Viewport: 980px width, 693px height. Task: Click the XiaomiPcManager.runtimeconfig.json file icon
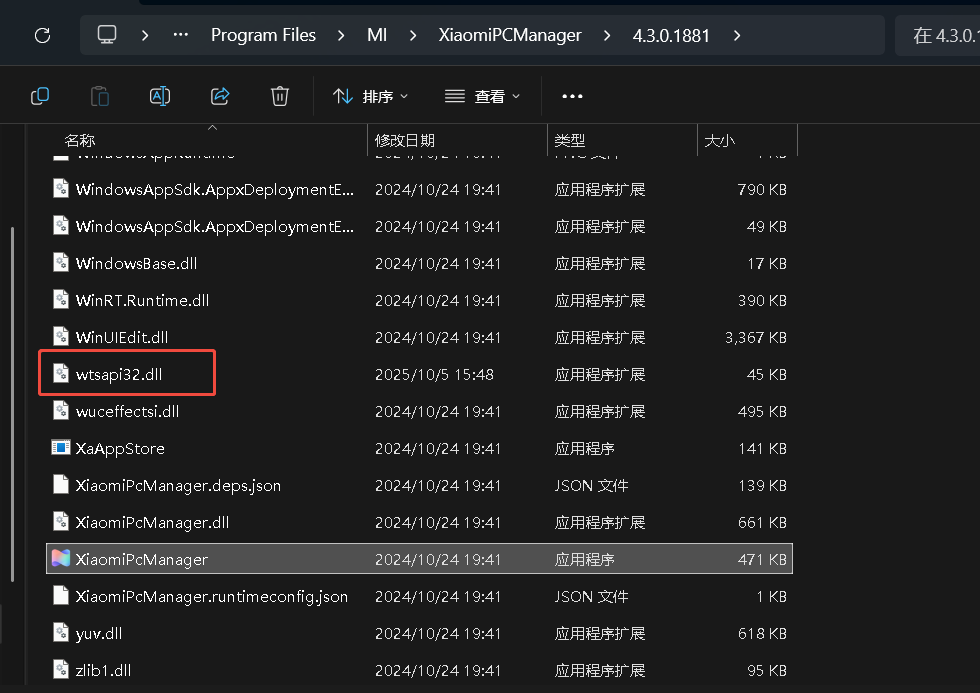[61, 596]
